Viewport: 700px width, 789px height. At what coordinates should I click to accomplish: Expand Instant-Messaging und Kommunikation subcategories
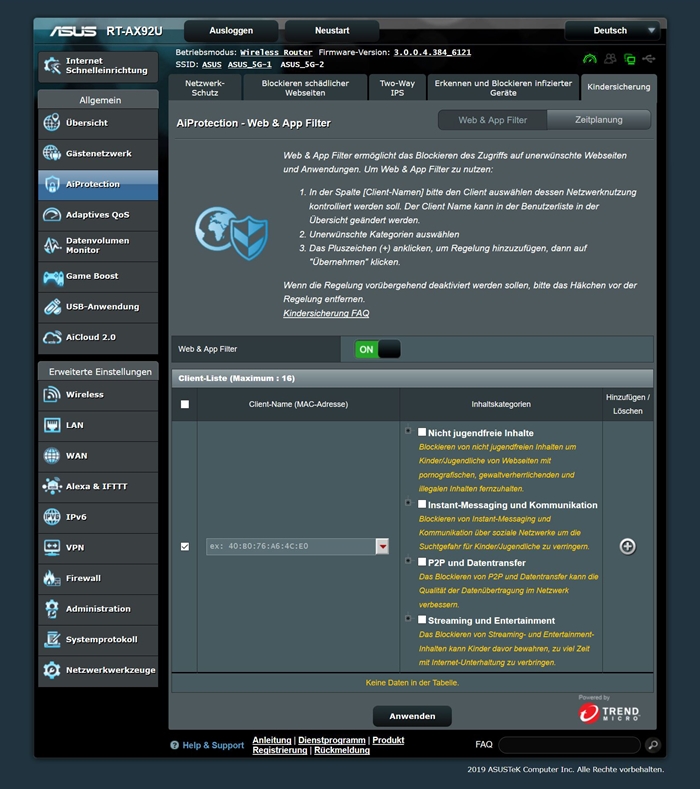pos(408,503)
